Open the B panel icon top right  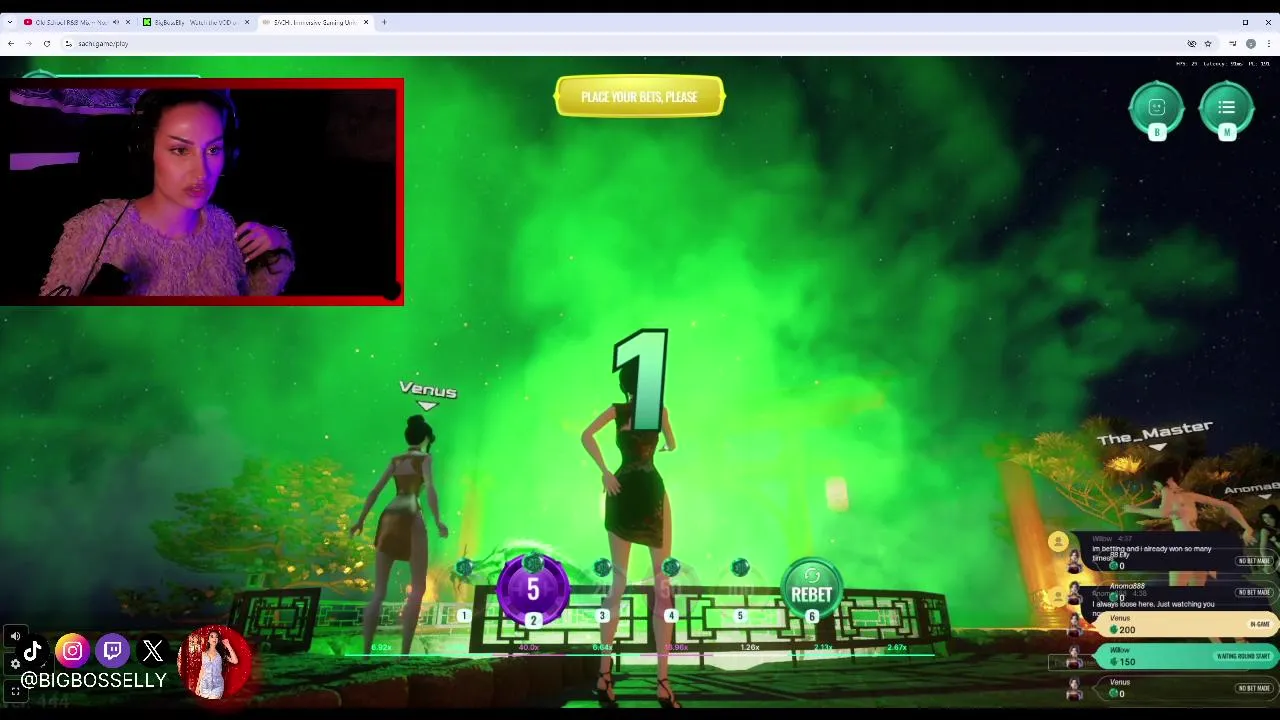pos(1157,109)
